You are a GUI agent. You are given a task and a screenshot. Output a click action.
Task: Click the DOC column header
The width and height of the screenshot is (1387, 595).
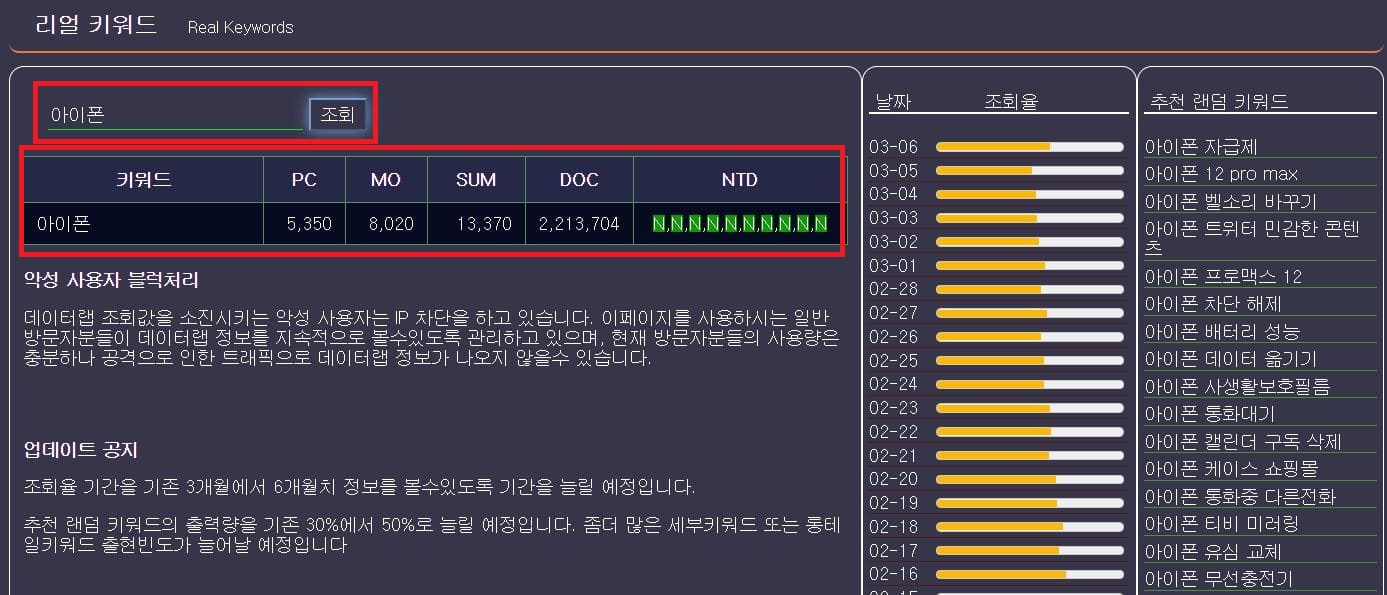pos(579,179)
